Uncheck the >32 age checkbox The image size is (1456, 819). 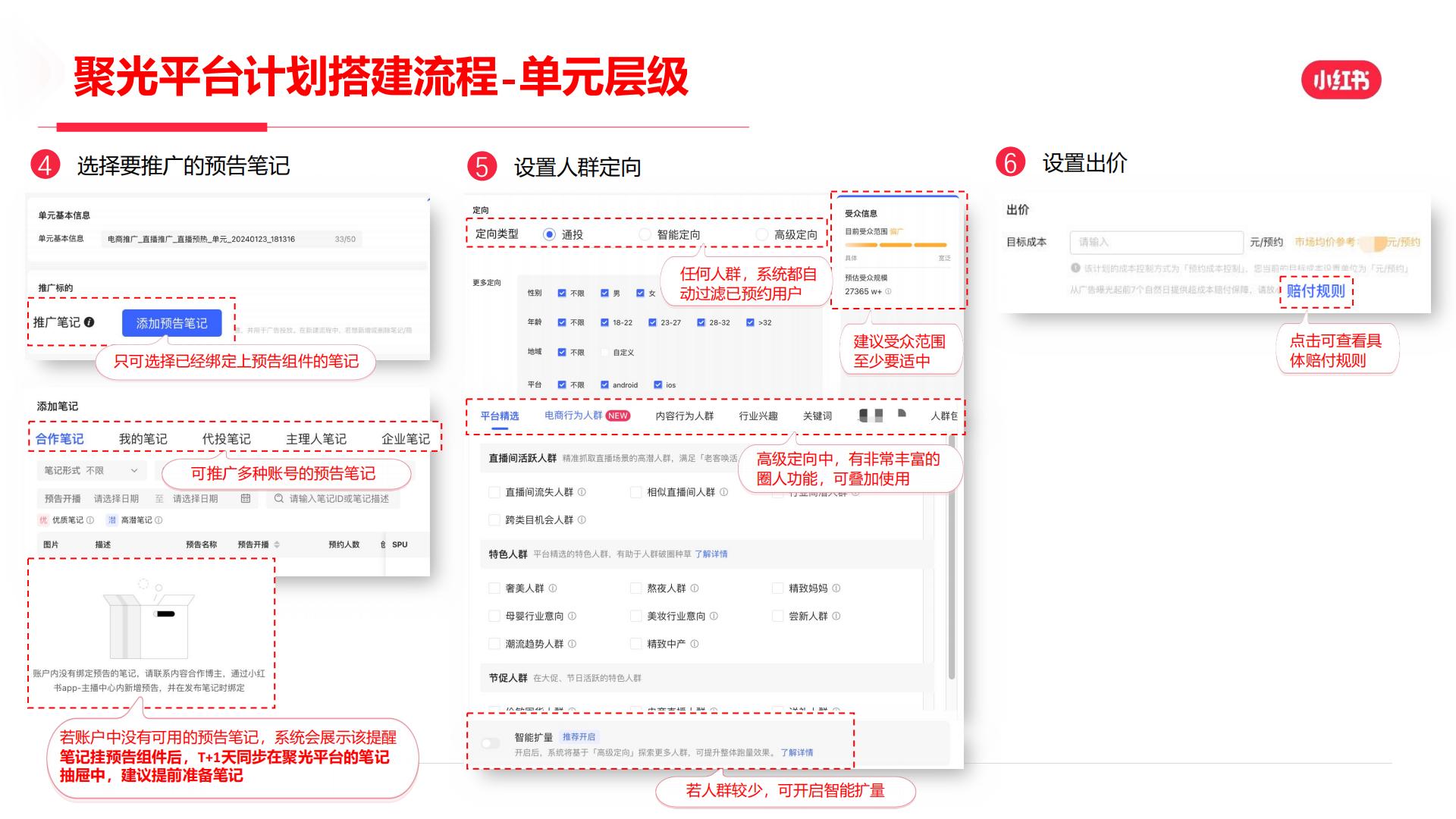(x=750, y=322)
